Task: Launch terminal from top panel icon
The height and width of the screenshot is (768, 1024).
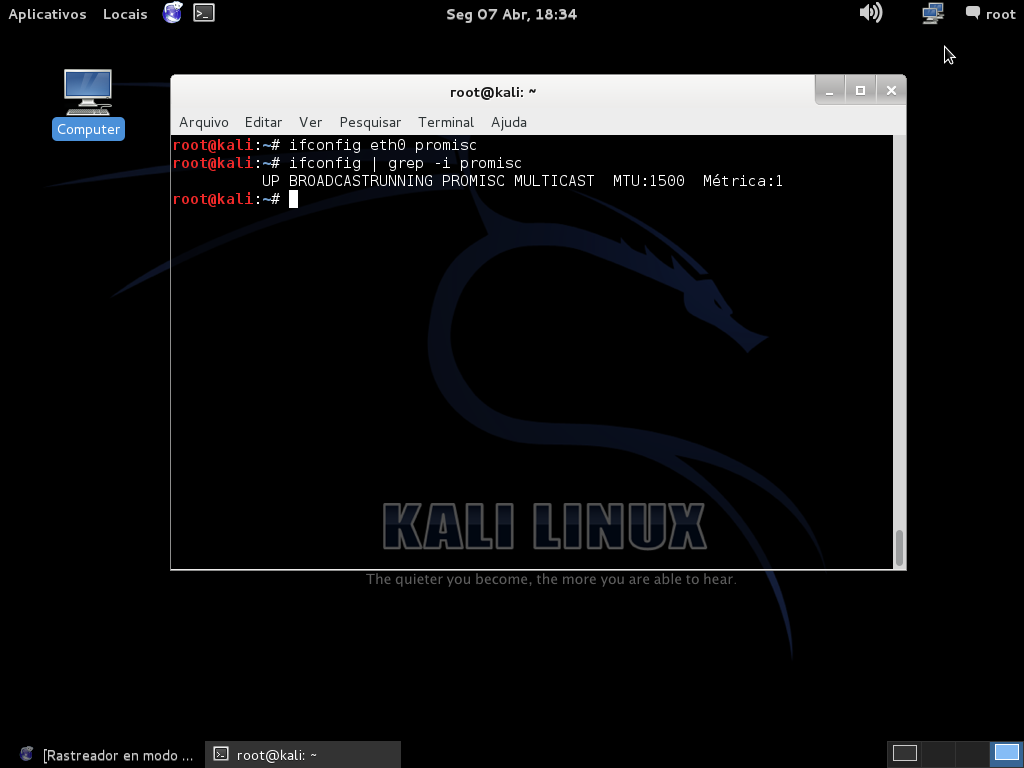Action: 204,13
